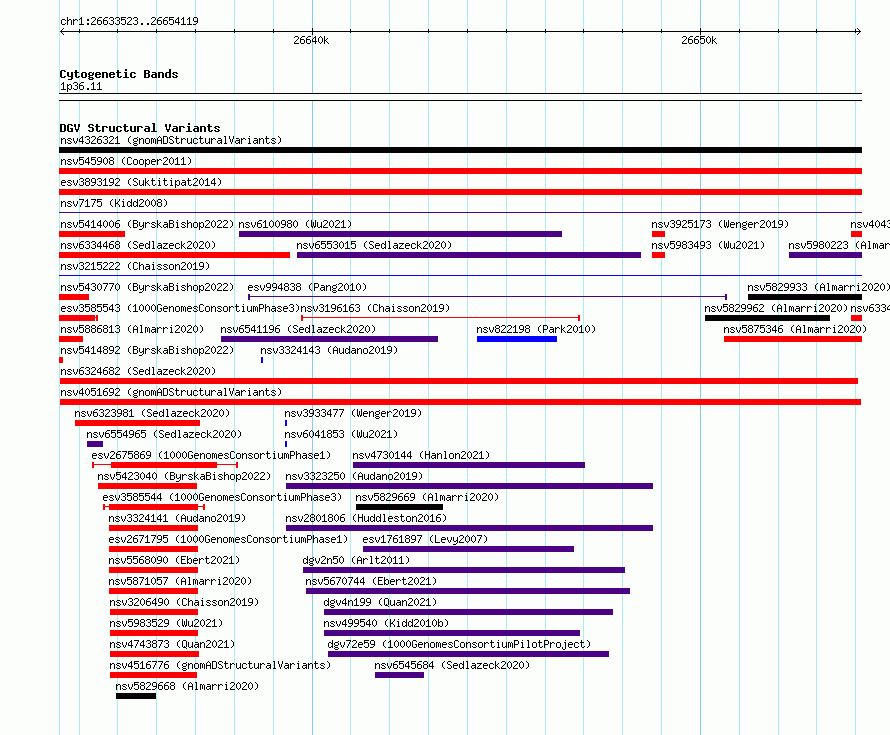Select nsv5871057 (Almarri2020) label
This screenshot has height=735, width=890.
180,581
